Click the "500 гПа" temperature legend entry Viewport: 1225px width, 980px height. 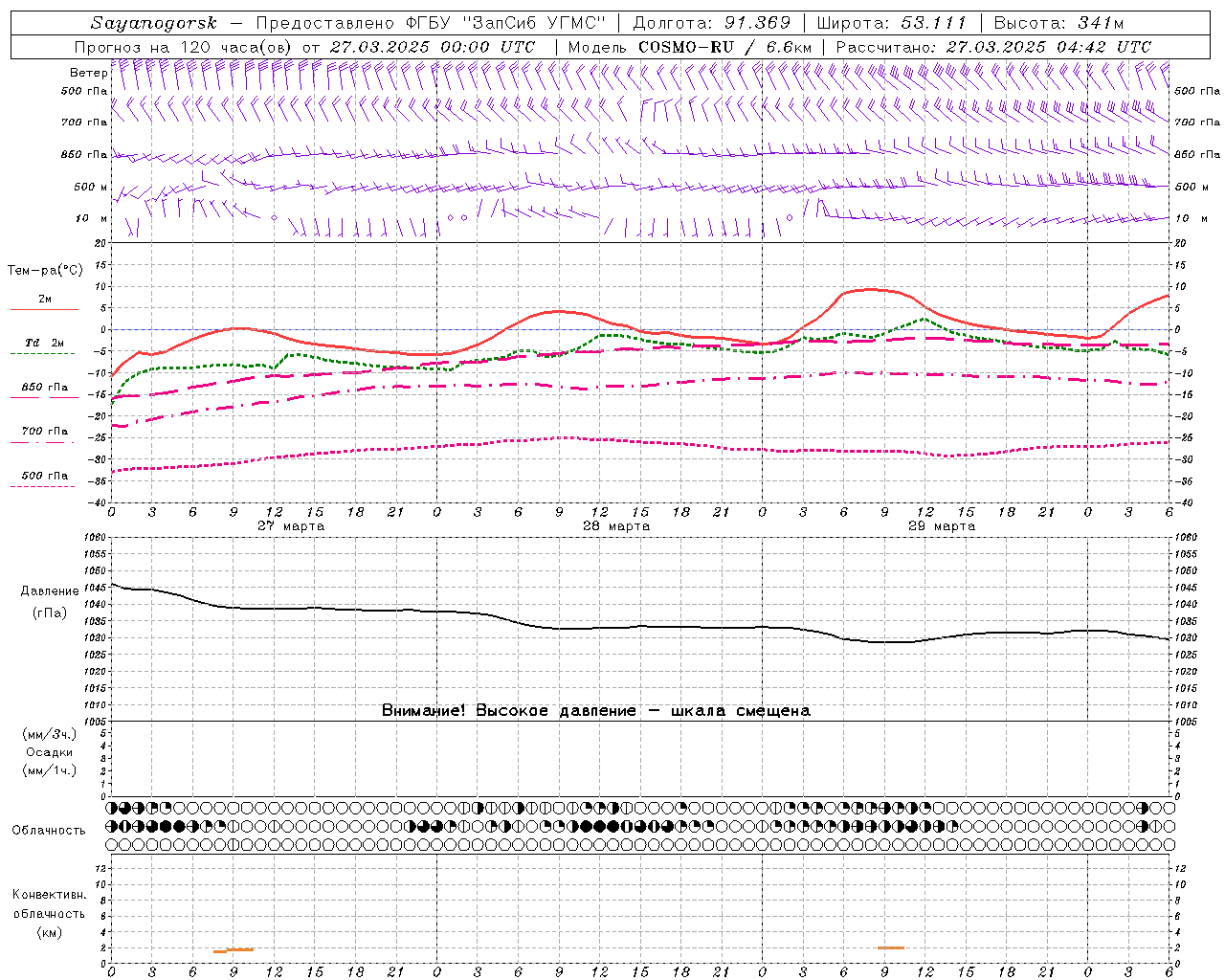coord(45,476)
